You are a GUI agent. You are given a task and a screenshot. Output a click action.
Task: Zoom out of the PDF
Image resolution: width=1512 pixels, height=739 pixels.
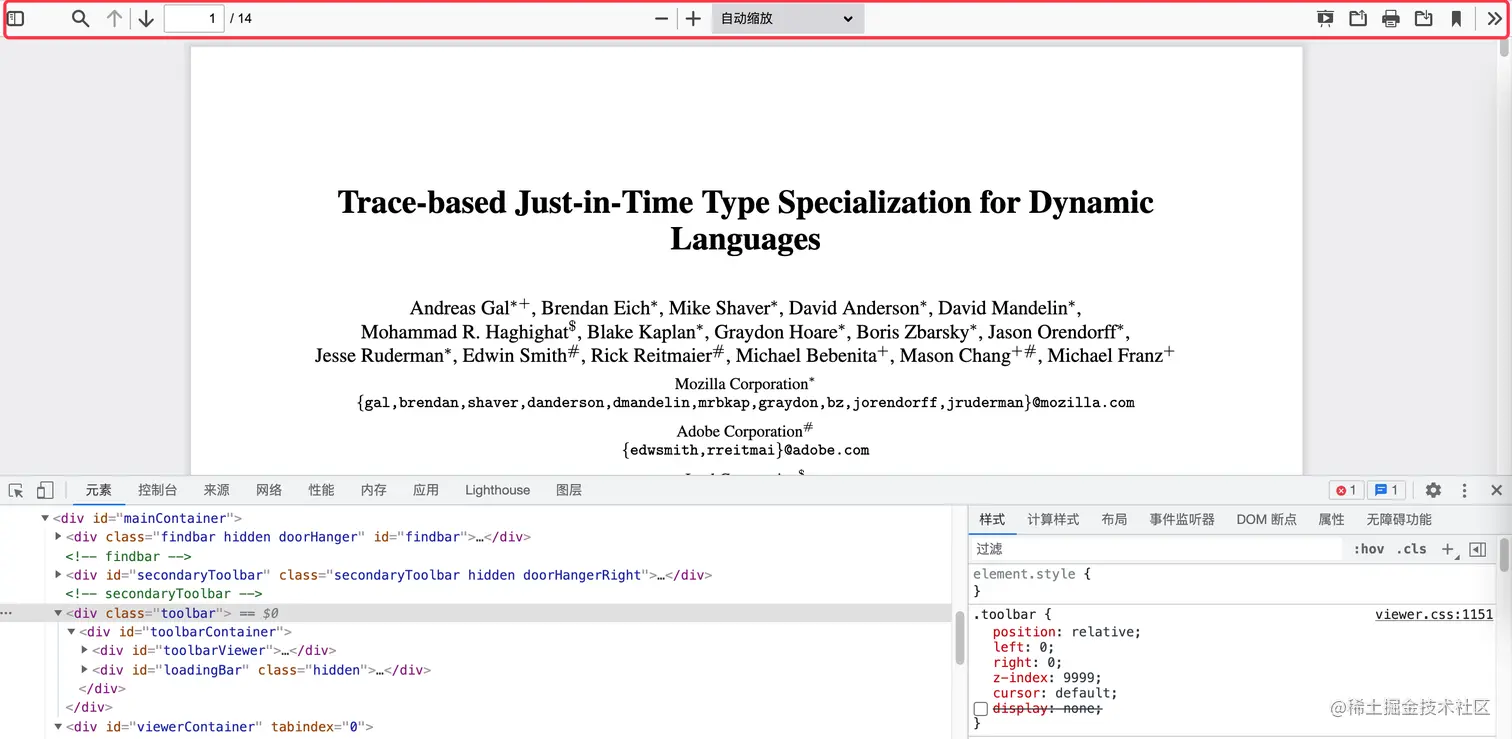tap(661, 18)
